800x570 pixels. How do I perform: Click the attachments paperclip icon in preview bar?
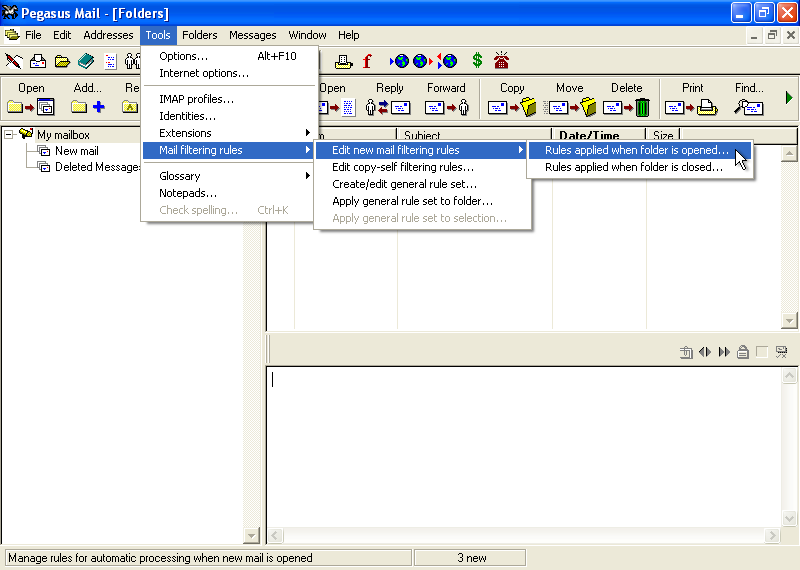[686, 352]
